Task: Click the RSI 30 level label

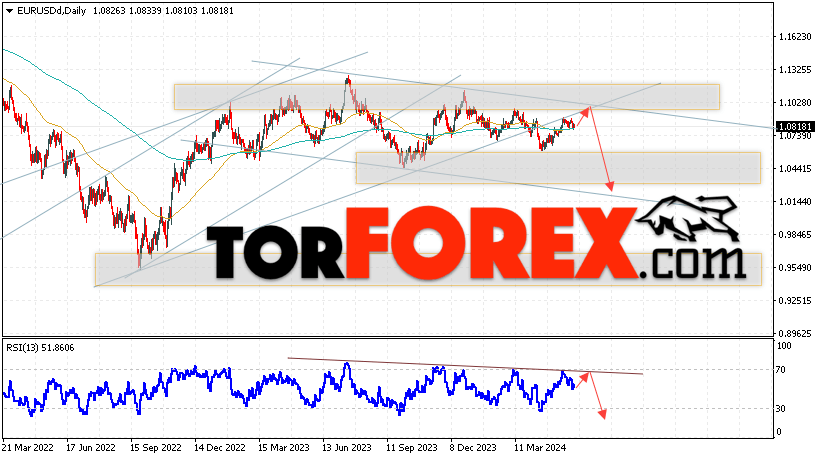Action: point(780,409)
